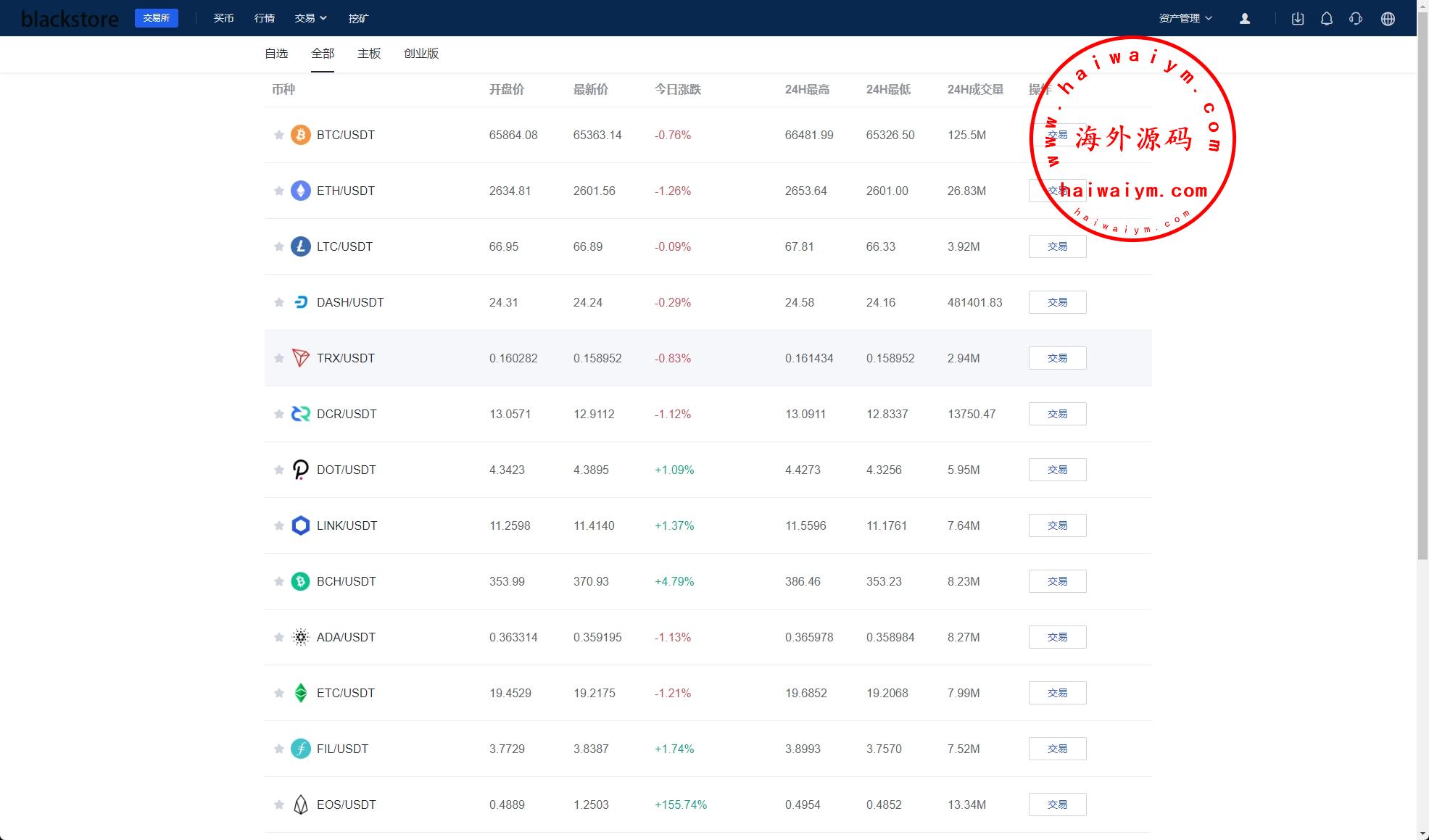Click 交易 button for BCH/USDT

(x=1056, y=581)
